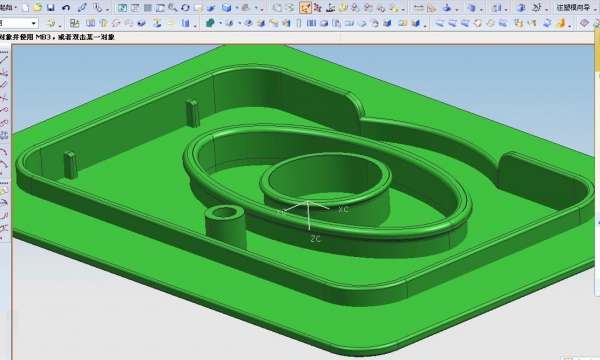Open the 注塑模向导 toolbar
This screenshot has width=600, height=360.
point(573,7)
